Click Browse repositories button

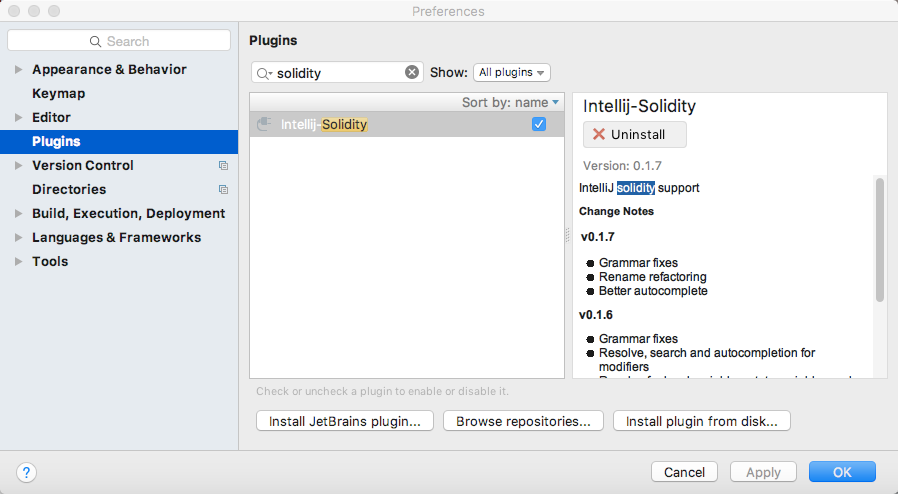pos(523,421)
